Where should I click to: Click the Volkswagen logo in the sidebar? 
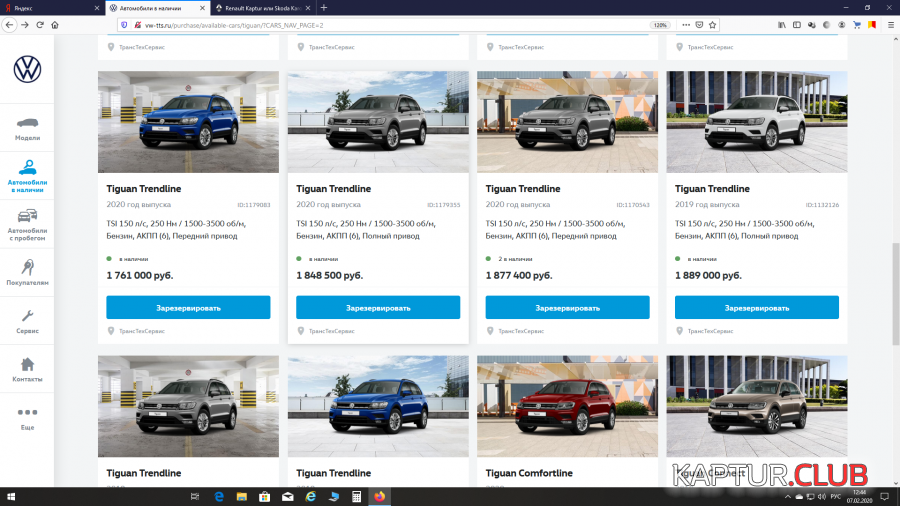tap(27, 69)
